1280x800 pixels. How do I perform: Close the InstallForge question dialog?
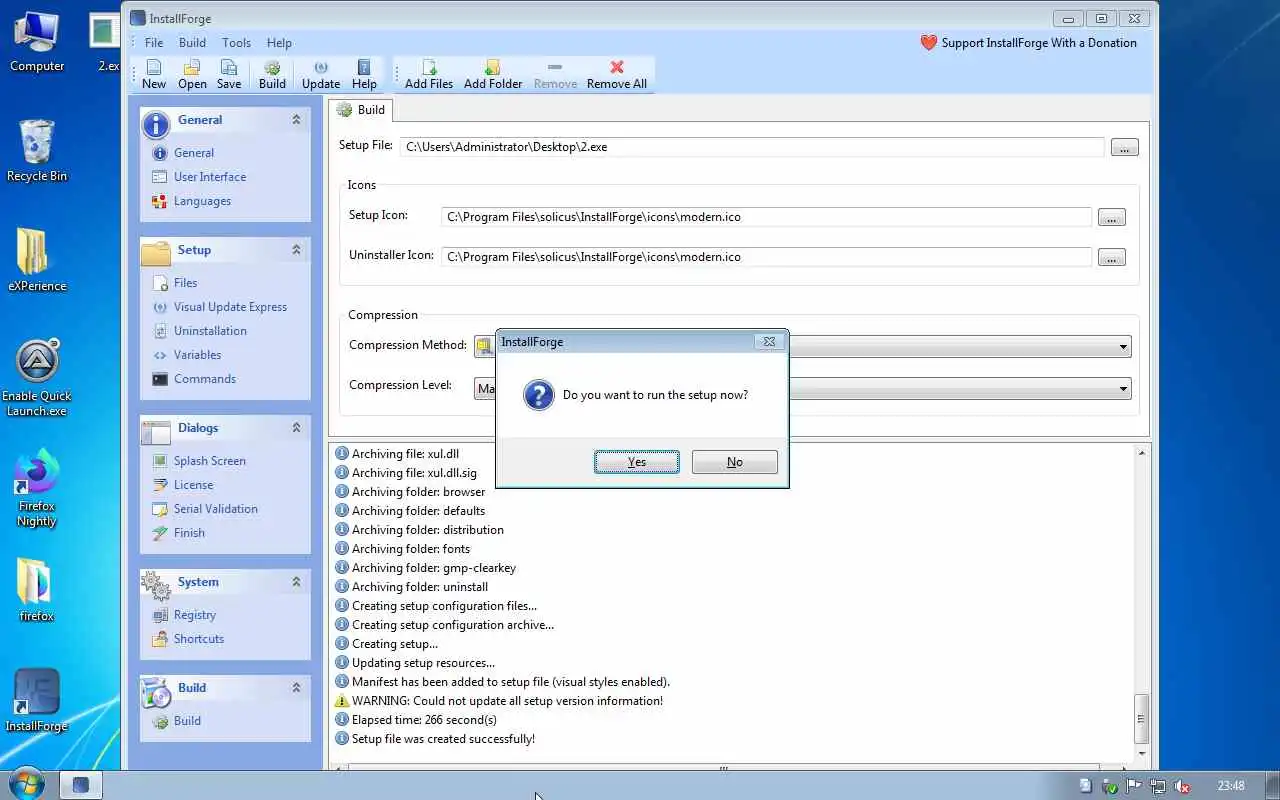(769, 342)
